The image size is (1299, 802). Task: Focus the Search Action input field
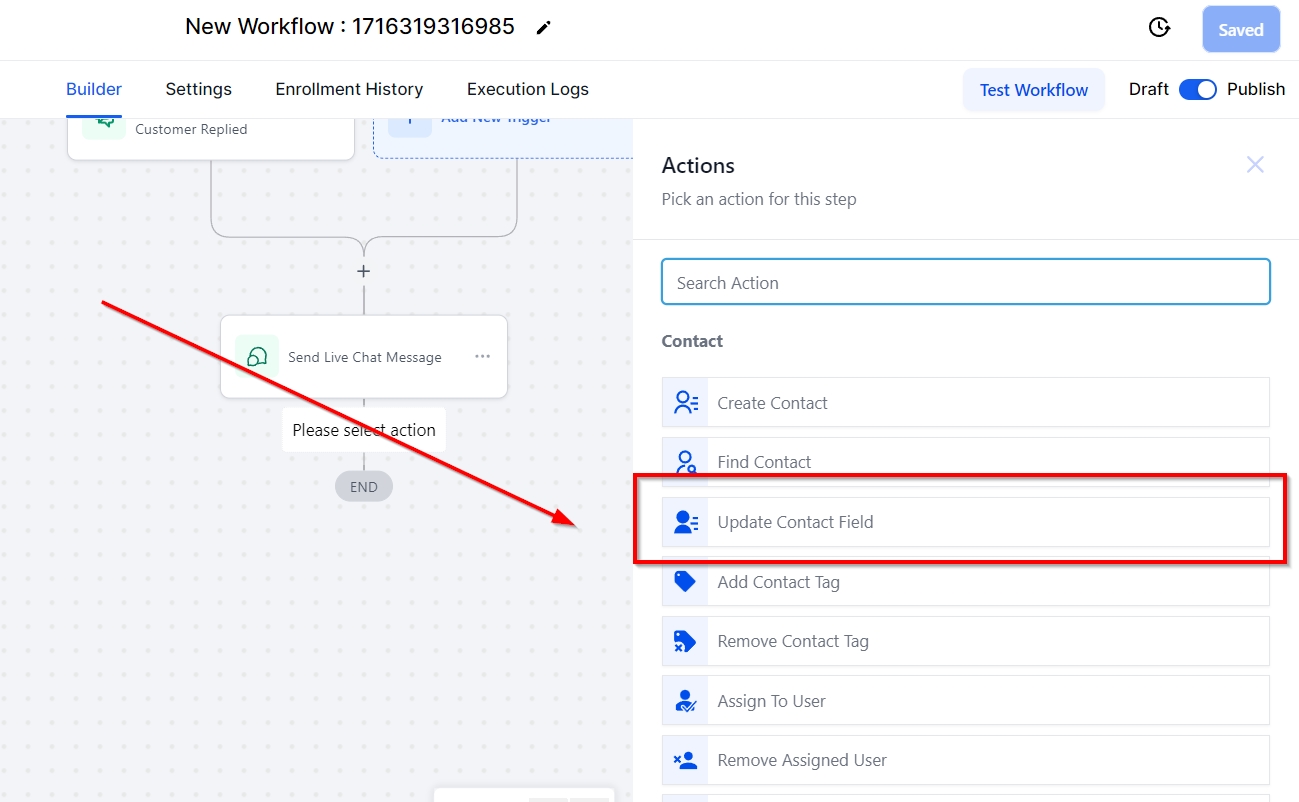(x=965, y=283)
